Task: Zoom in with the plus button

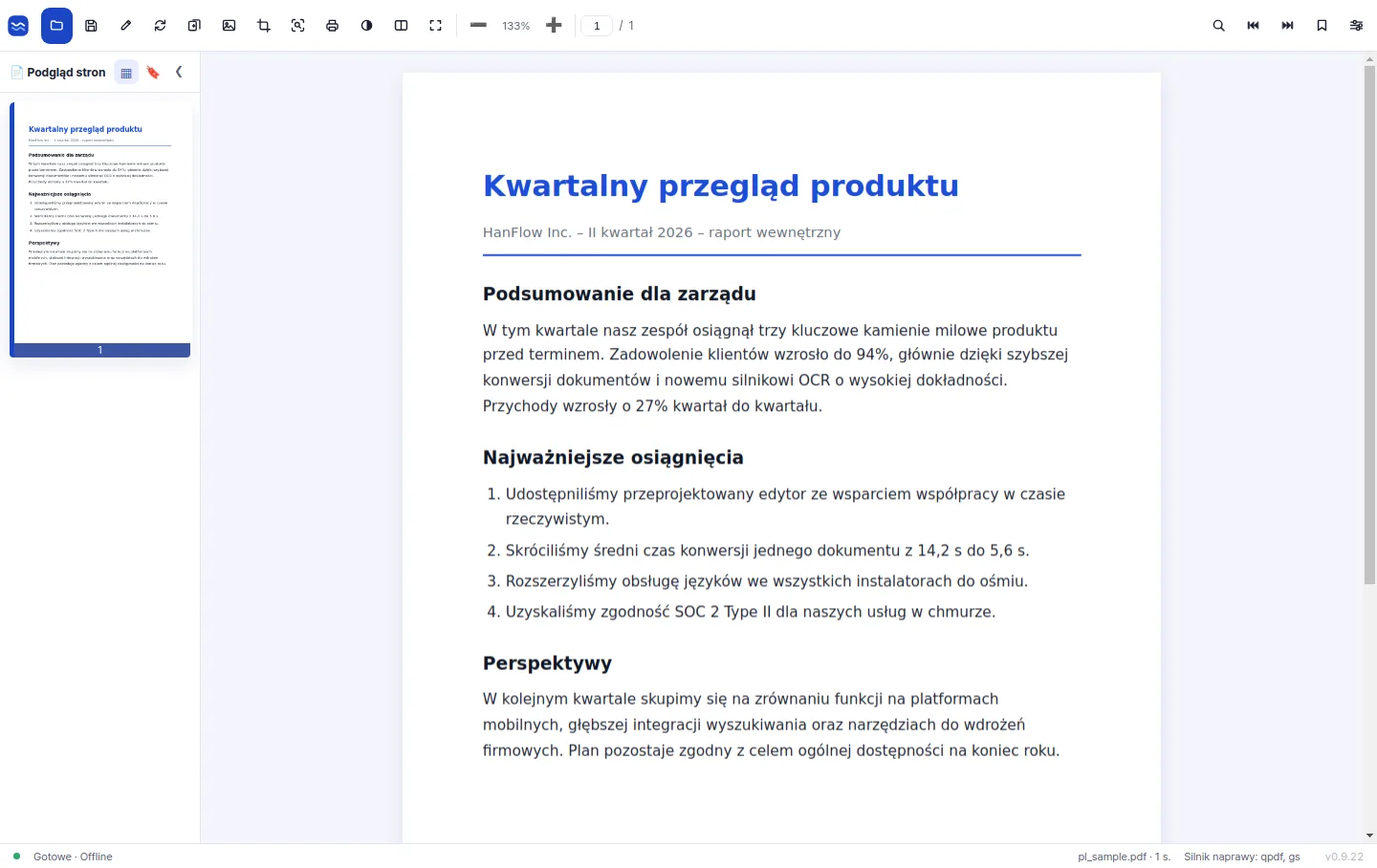Action: (554, 26)
